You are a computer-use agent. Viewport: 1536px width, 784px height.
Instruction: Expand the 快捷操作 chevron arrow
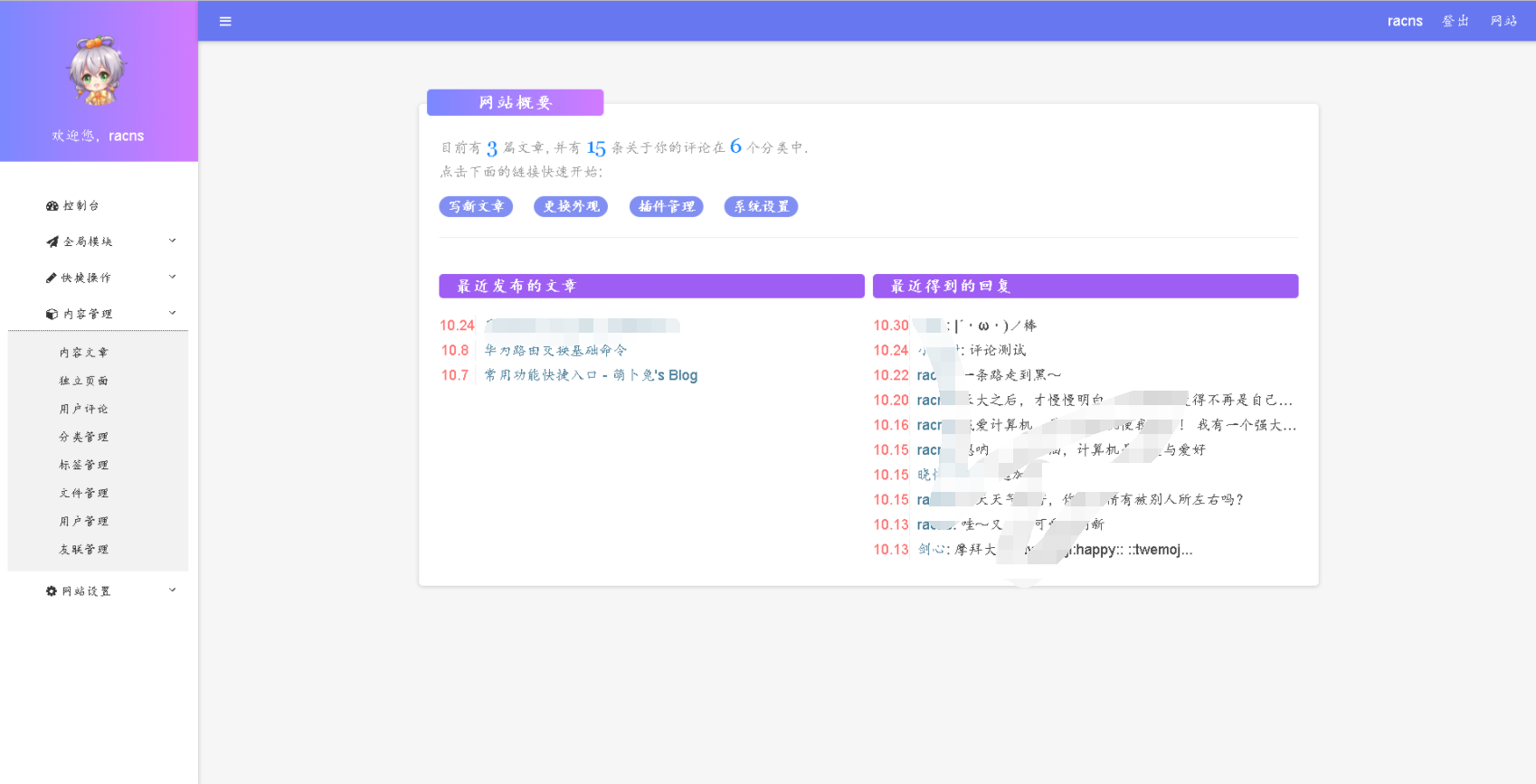coord(173,278)
